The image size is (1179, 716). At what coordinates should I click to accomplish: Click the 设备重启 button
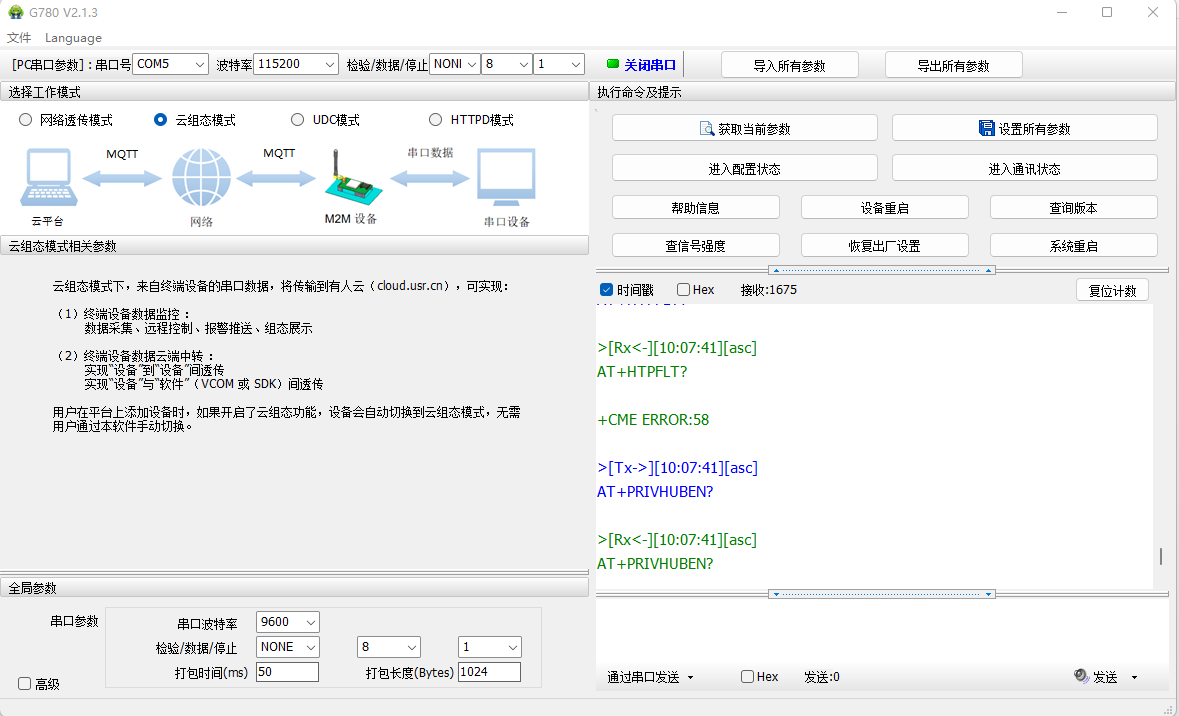point(884,208)
